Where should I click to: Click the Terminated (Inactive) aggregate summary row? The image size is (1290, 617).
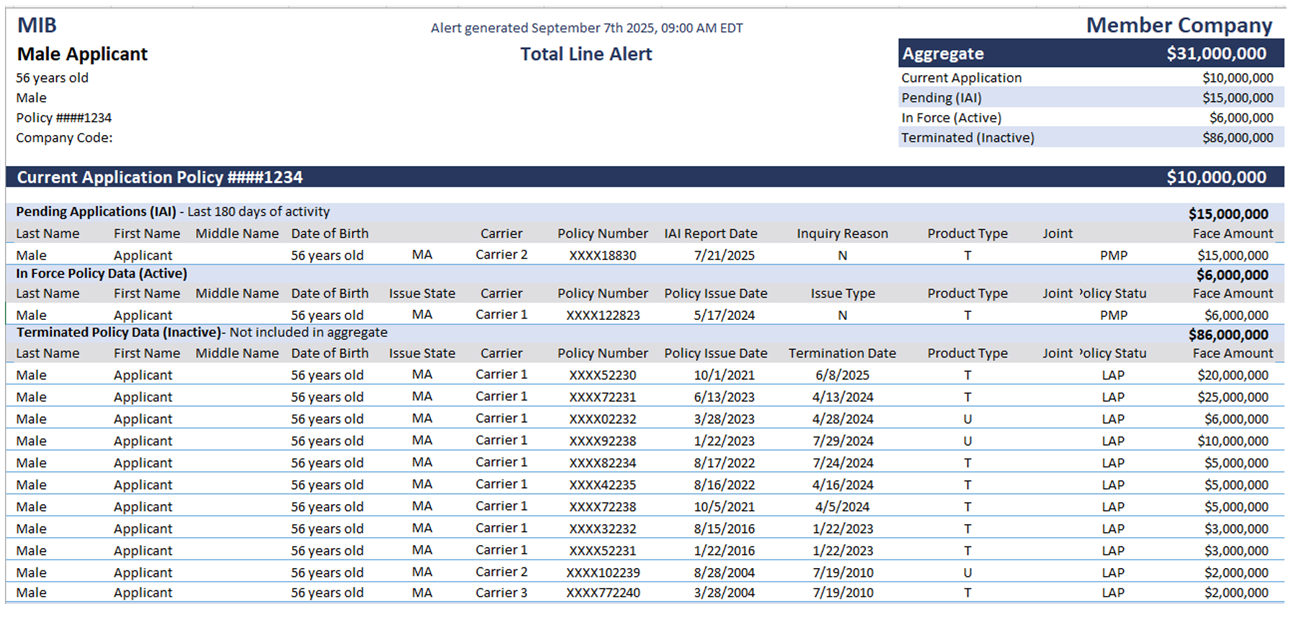1090,138
